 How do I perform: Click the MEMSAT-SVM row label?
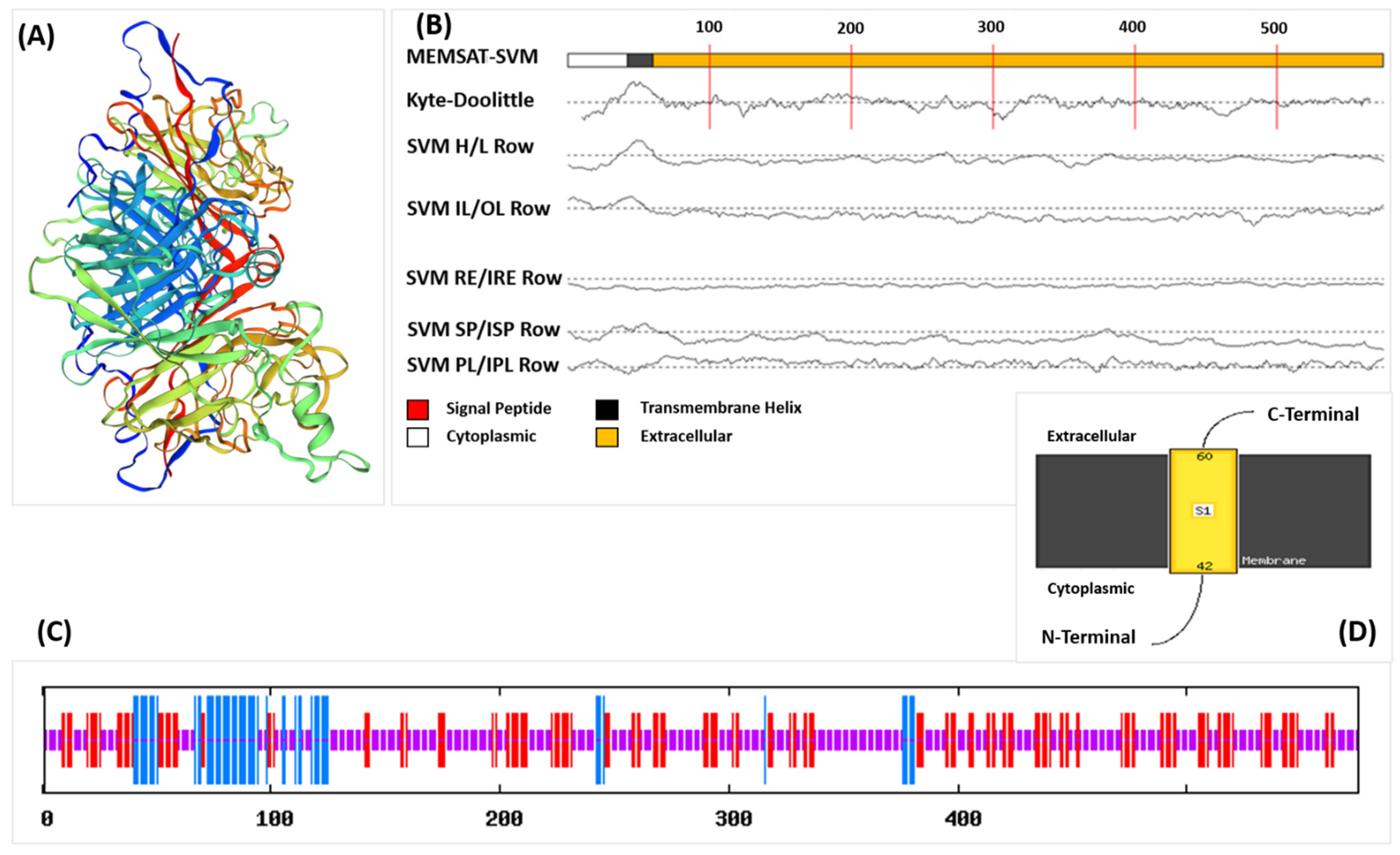pyautogui.click(x=472, y=56)
